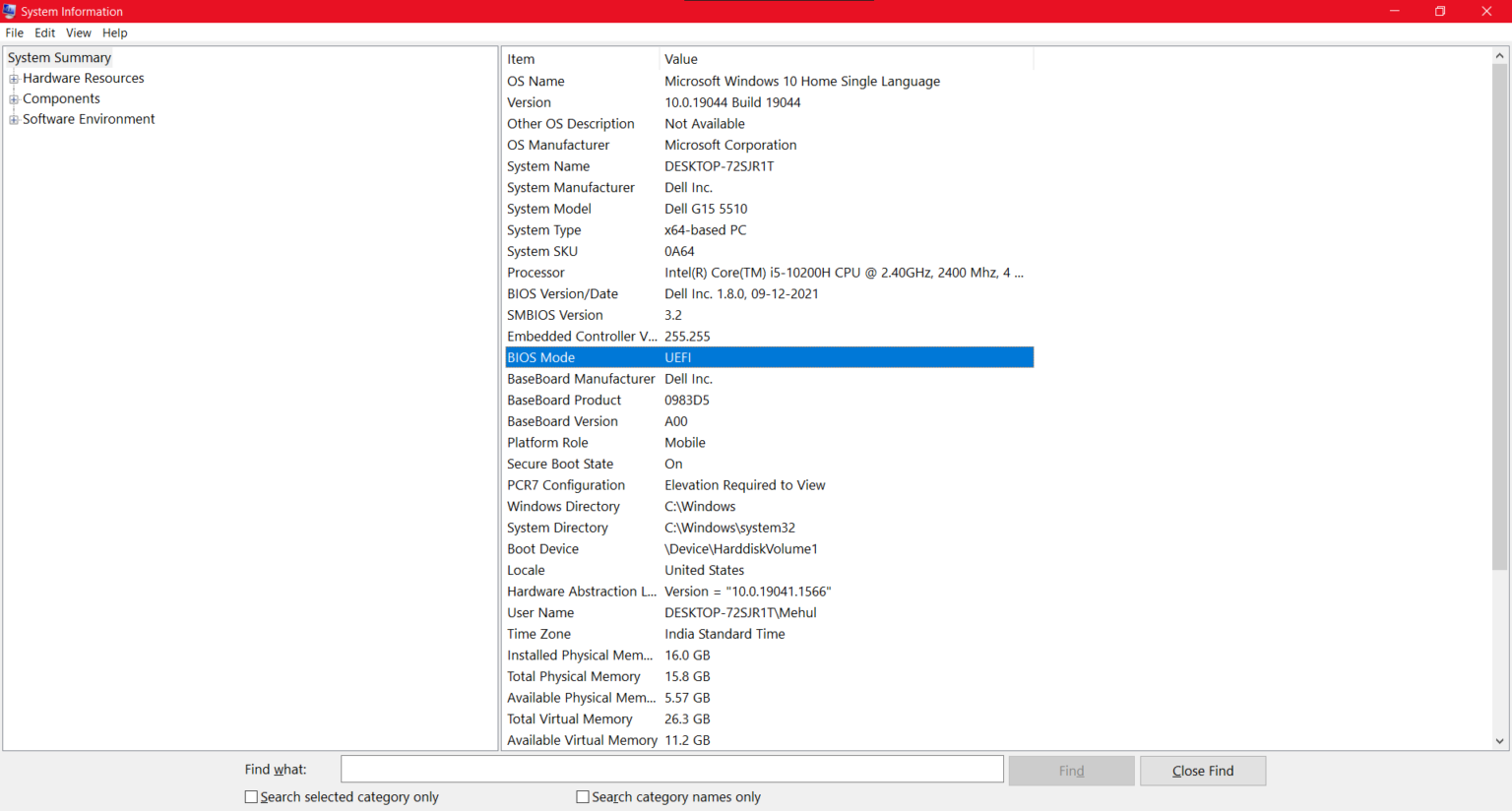Click the vertical scrollbar thumb
The image size is (1512, 811).
(1500, 318)
